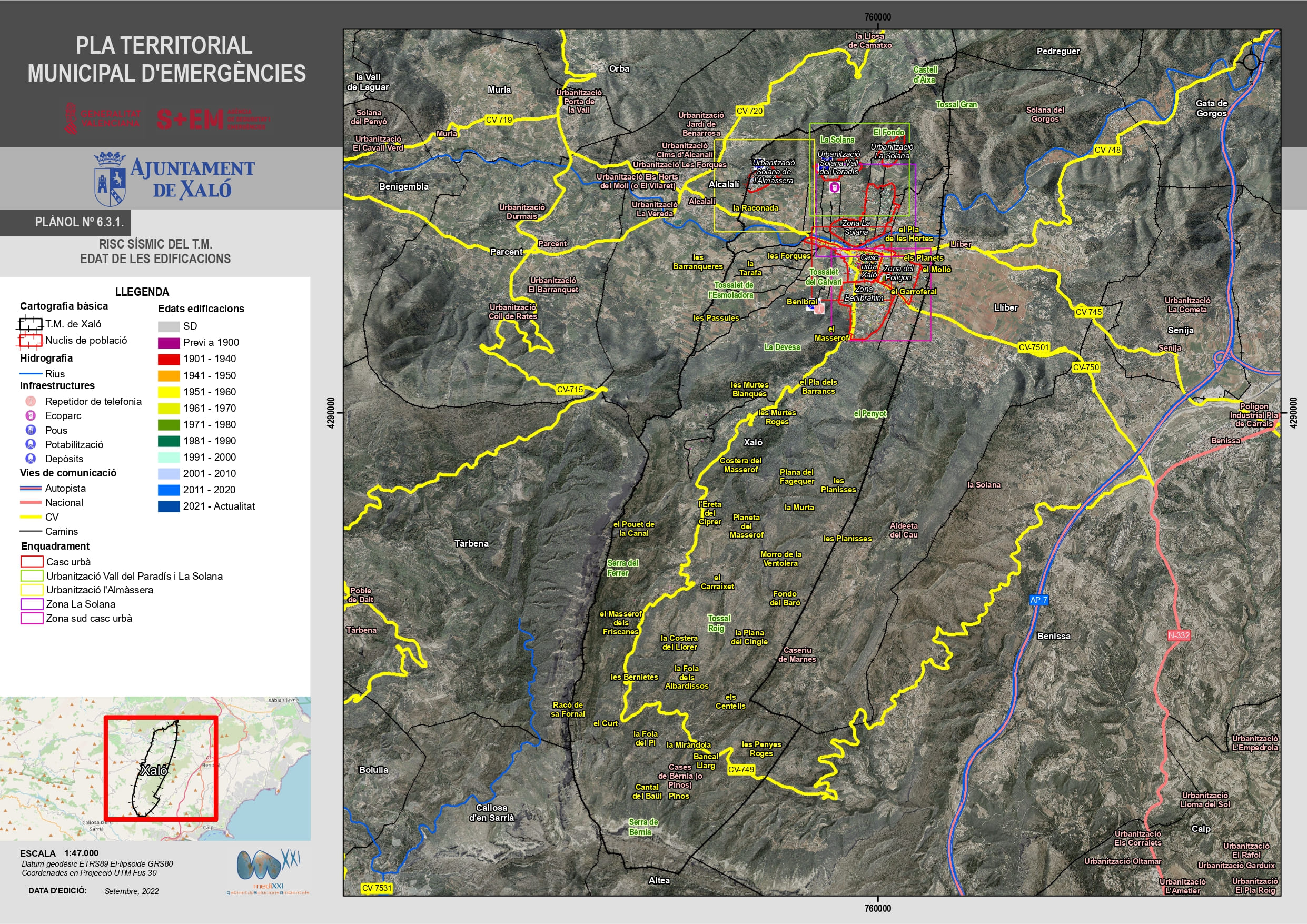The image size is (1307, 924).
Task: Click the Ajuntament de Xaló coat of arms
Action: pyautogui.click(x=110, y=179)
